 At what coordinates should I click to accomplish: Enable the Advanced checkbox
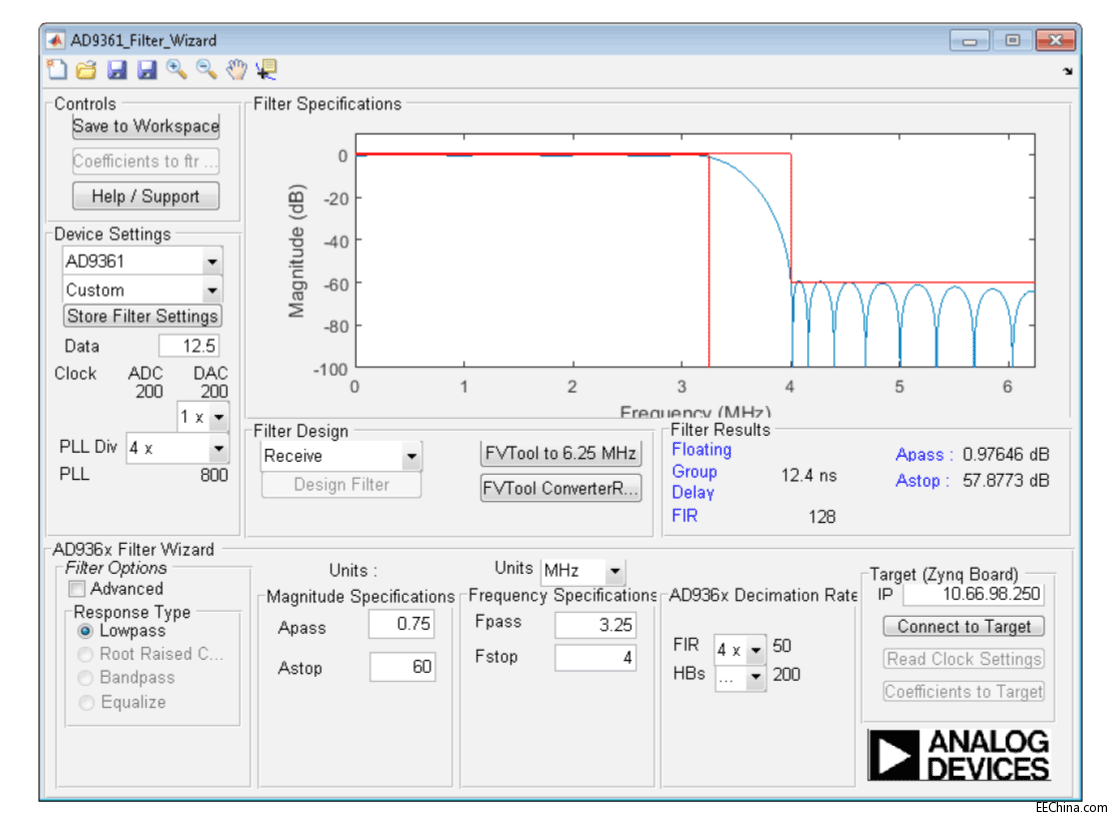[x=77, y=589]
